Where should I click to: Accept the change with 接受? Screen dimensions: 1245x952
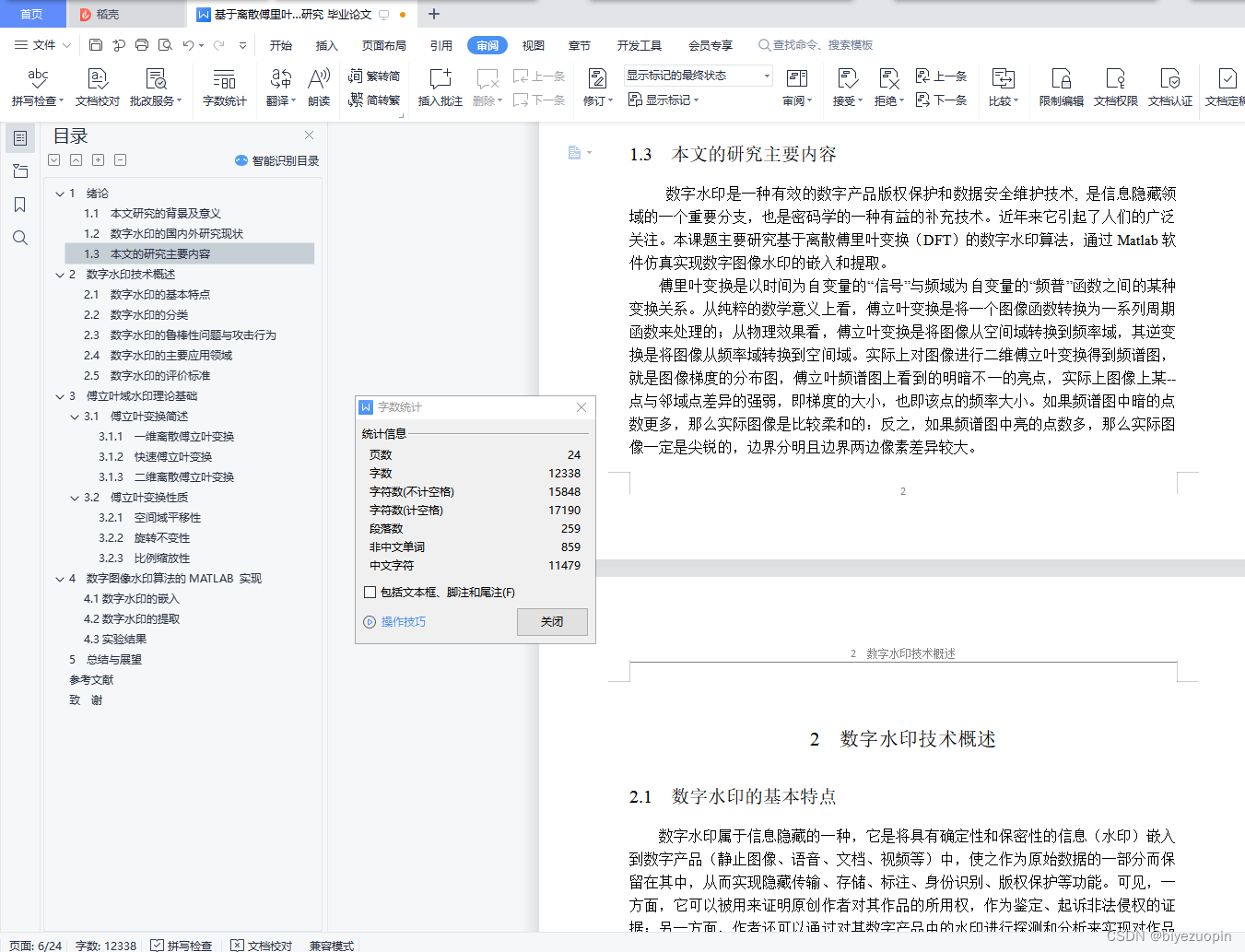847,88
